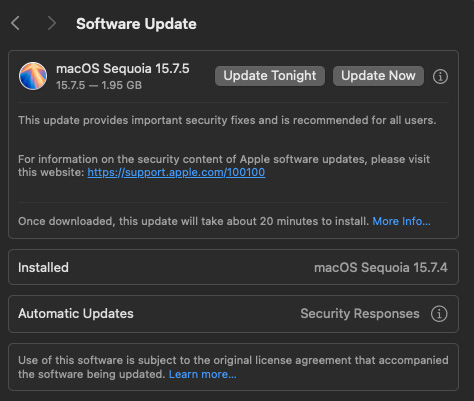Select the macOS Sequoia 15.7.5 heading
Viewport: 474px width, 401px height.
[x=123, y=69]
